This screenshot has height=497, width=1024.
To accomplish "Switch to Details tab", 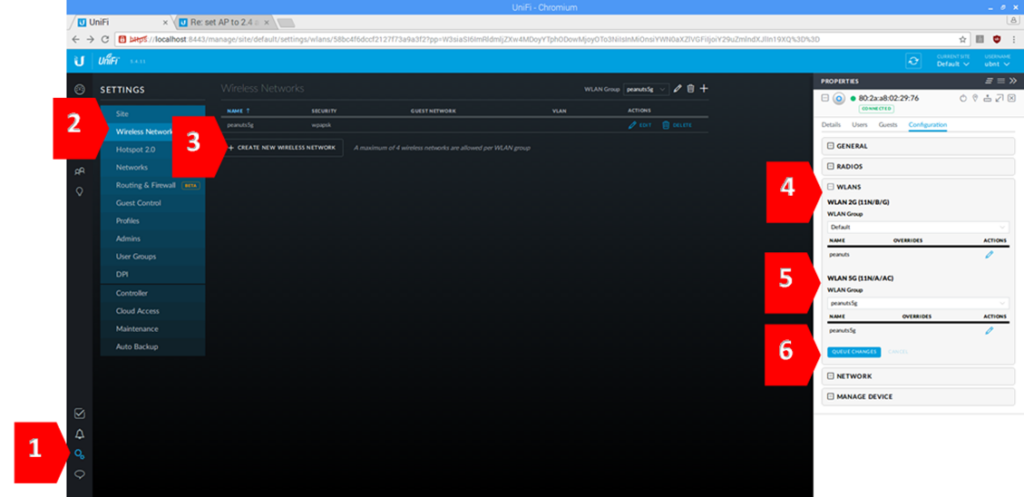I will [x=831, y=124].
